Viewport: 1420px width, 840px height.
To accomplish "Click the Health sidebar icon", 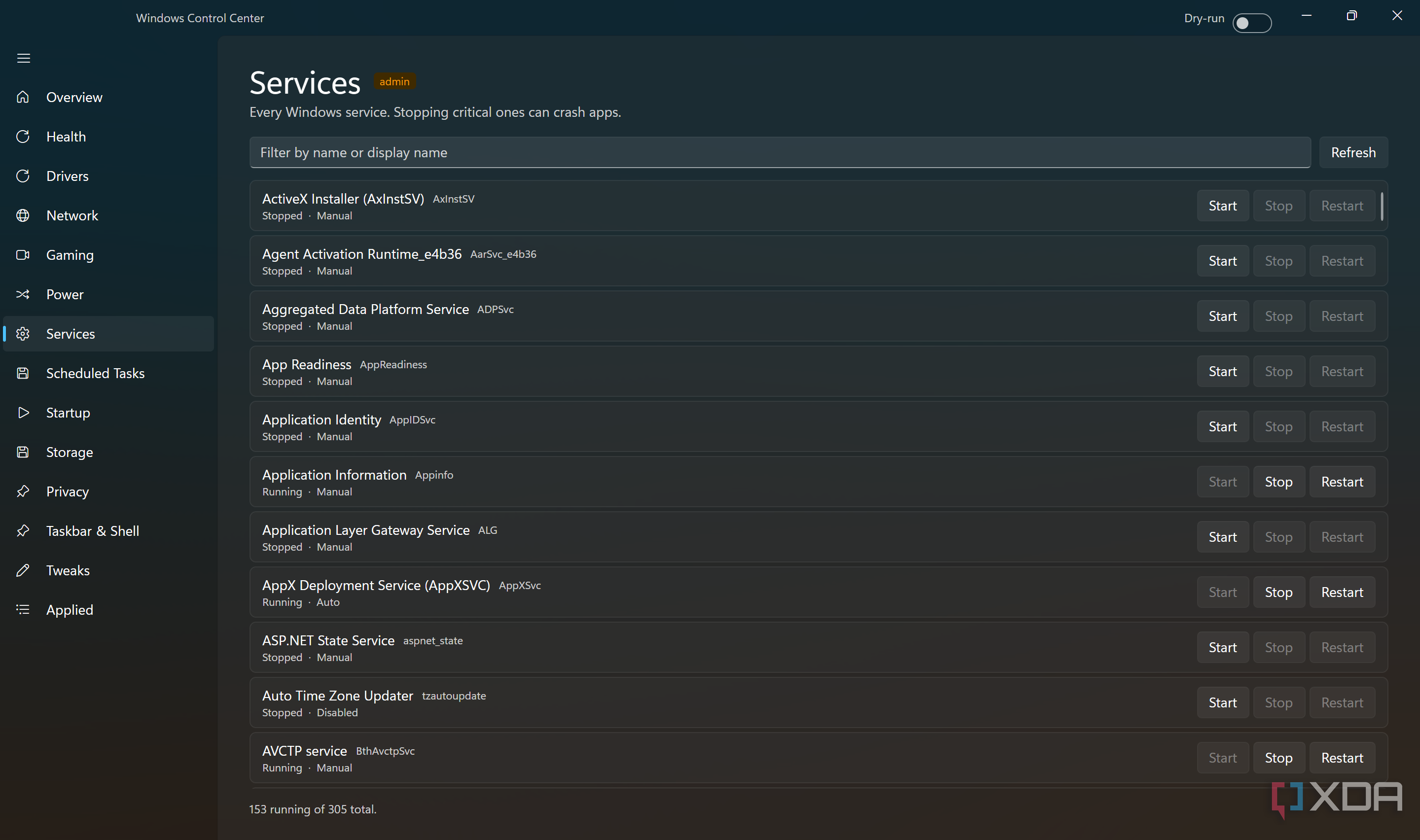I will pyautogui.click(x=23, y=137).
